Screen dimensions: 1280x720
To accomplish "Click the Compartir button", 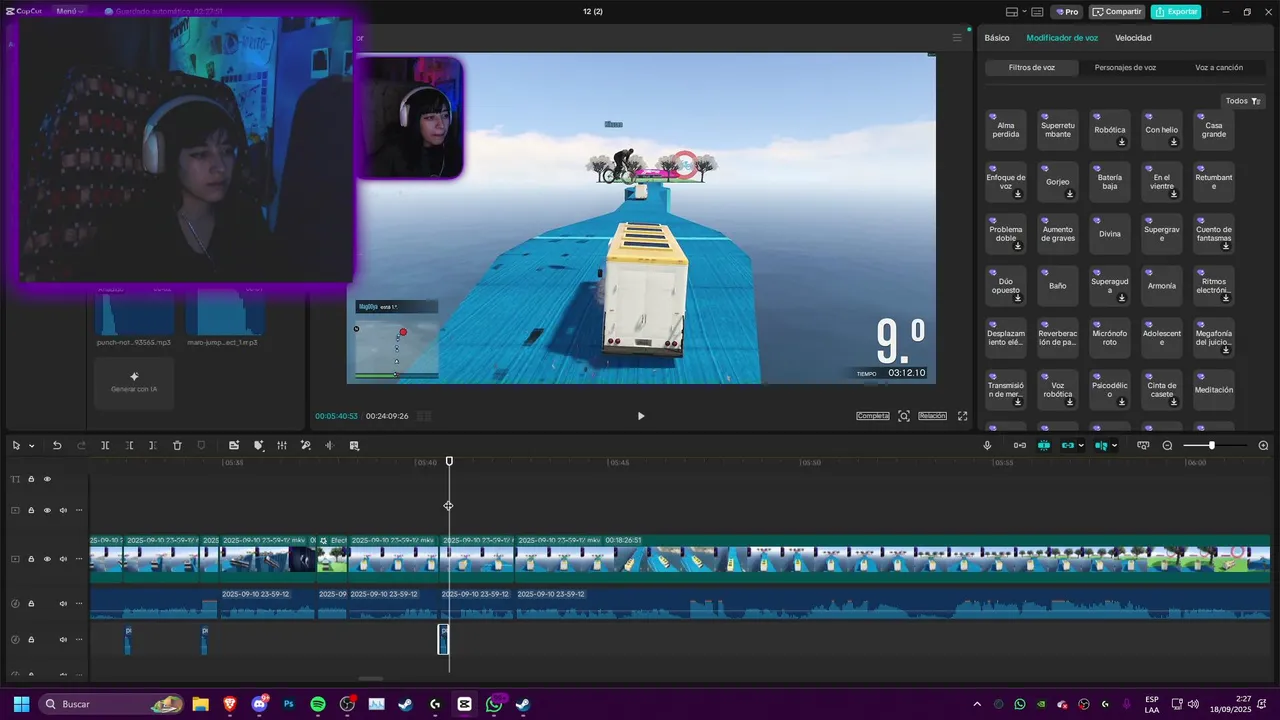I will (x=1117, y=12).
